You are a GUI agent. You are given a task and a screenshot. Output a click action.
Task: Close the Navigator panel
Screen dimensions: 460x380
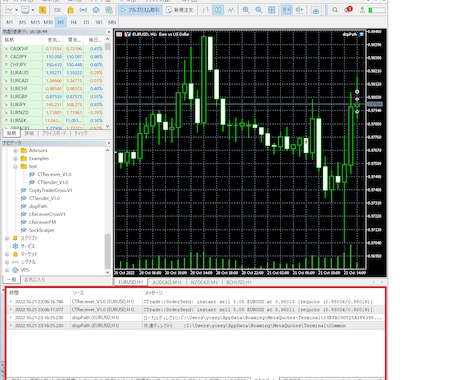(109, 143)
